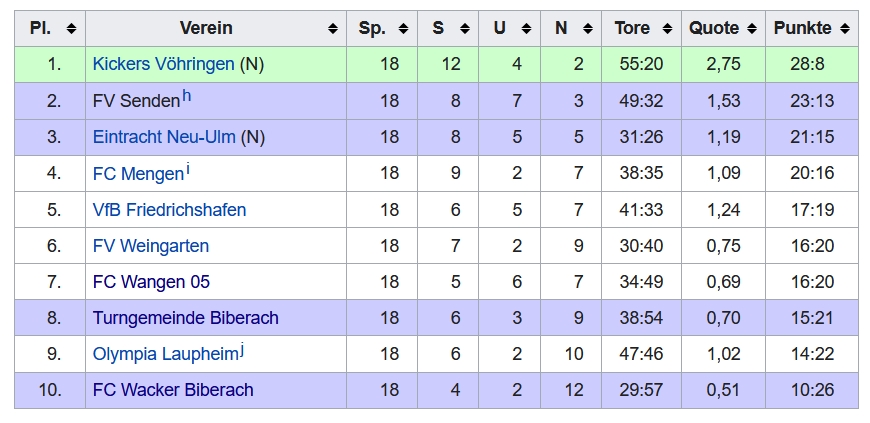Open FV Weingarten link
The image size is (870, 423).
[151, 246]
